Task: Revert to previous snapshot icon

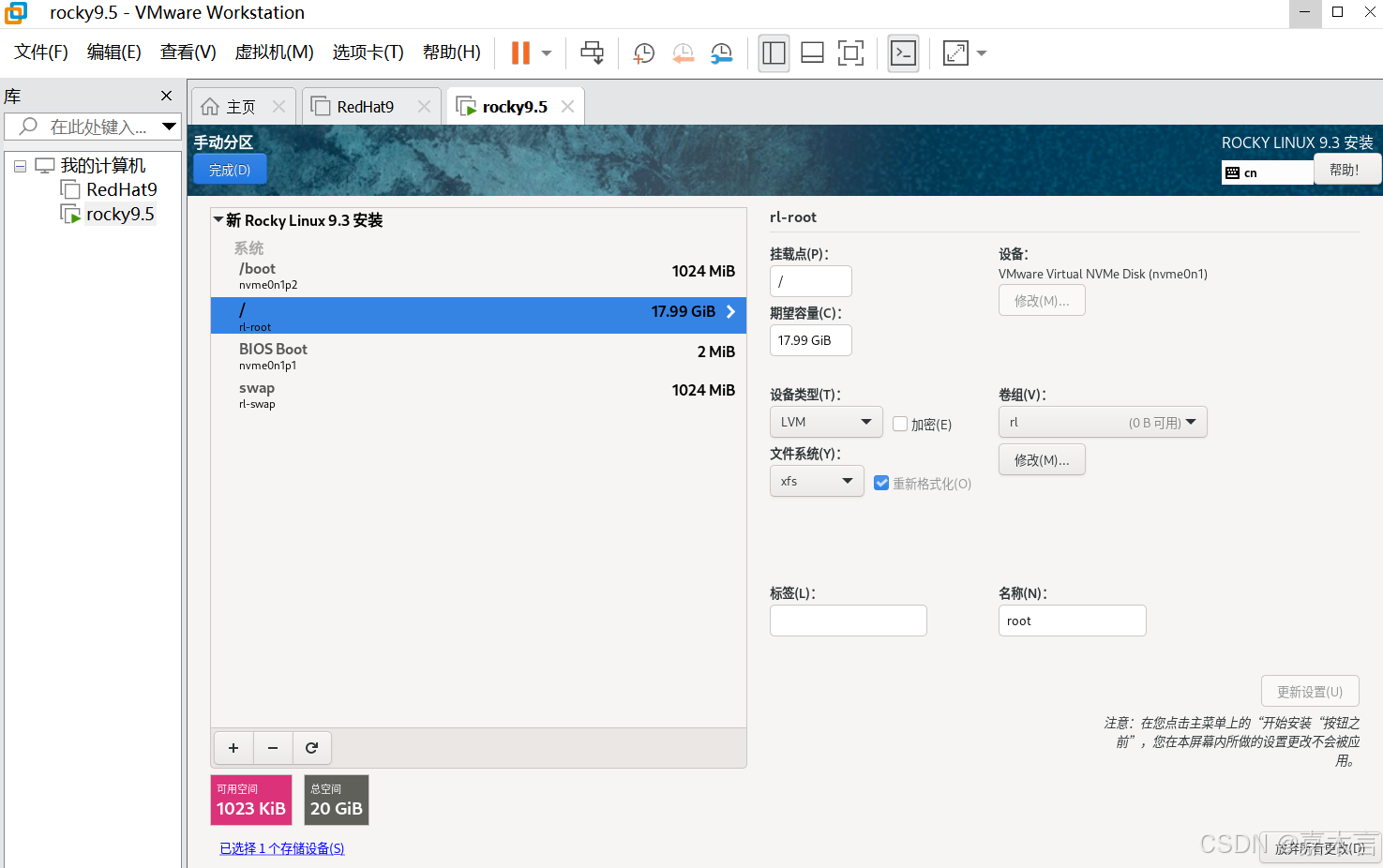Action: [683, 53]
